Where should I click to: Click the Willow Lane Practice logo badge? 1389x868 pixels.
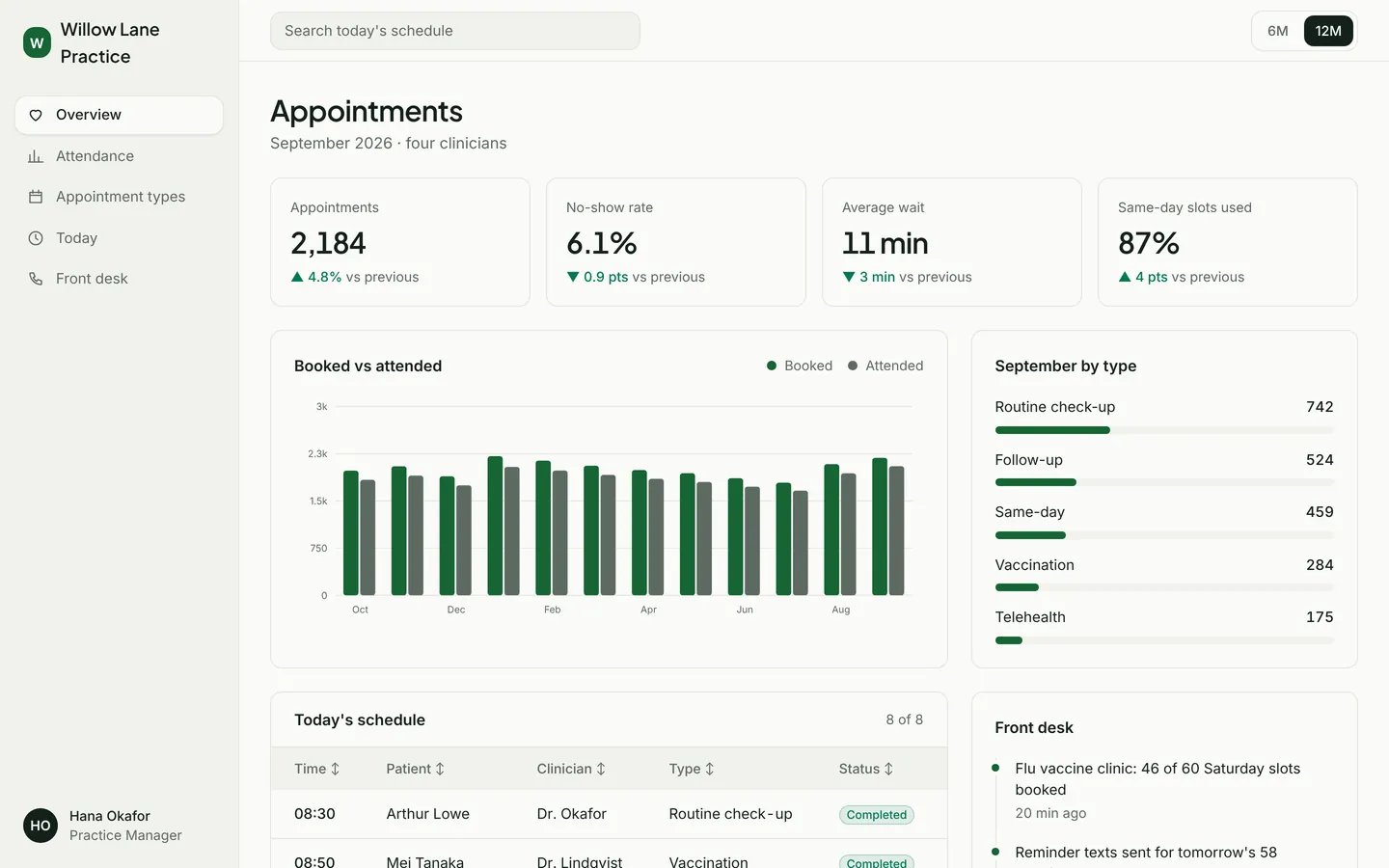point(37,42)
